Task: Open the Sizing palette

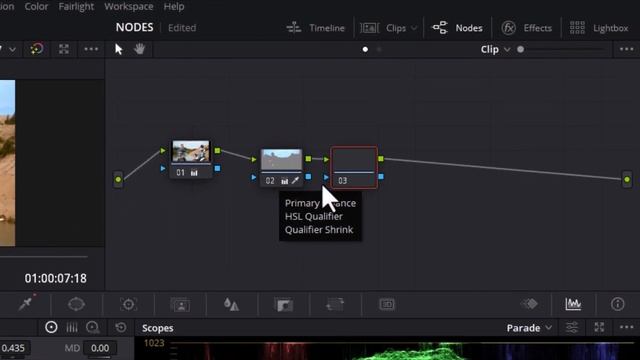Action: (x=335, y=304)
